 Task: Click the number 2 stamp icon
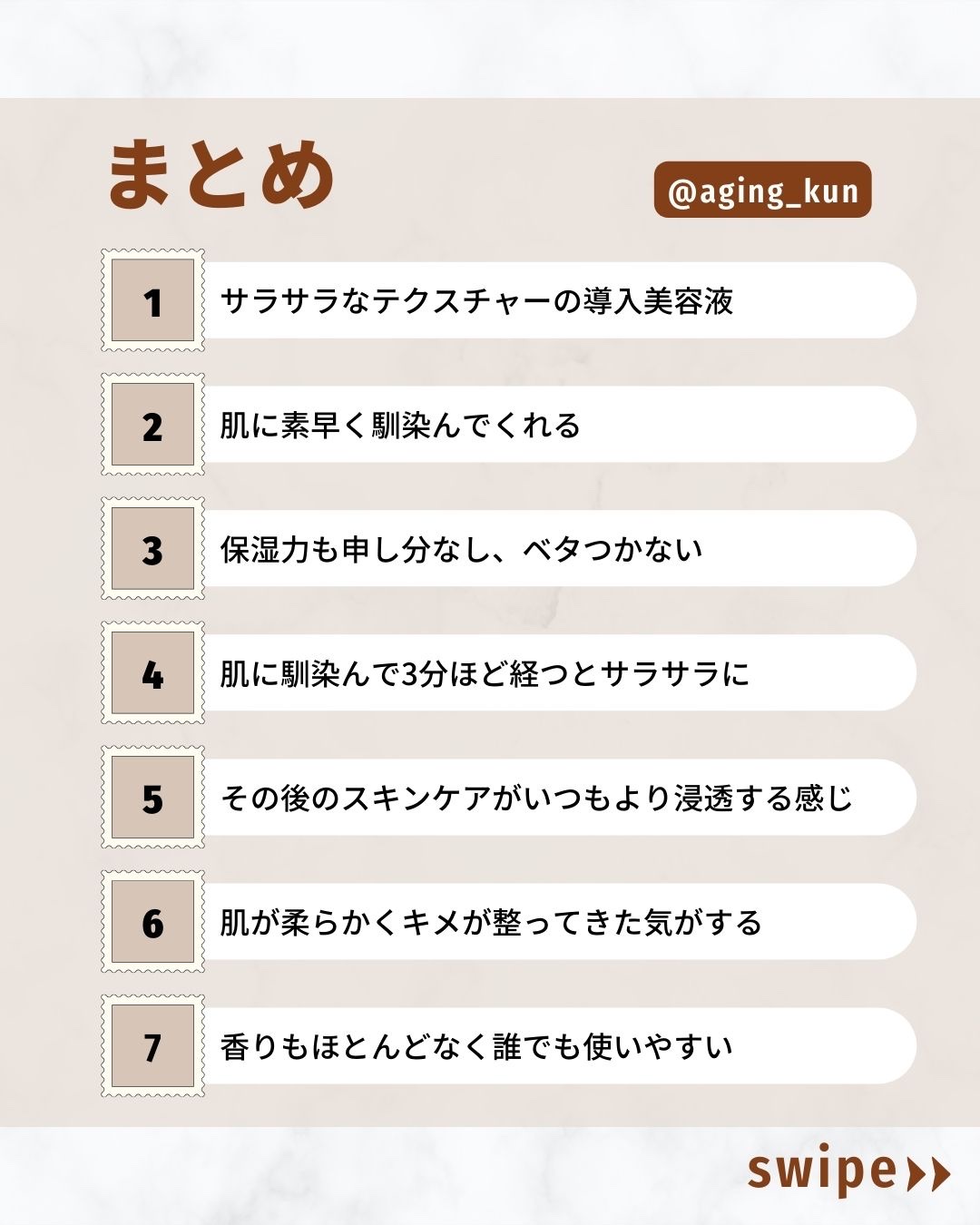[152, 425]
